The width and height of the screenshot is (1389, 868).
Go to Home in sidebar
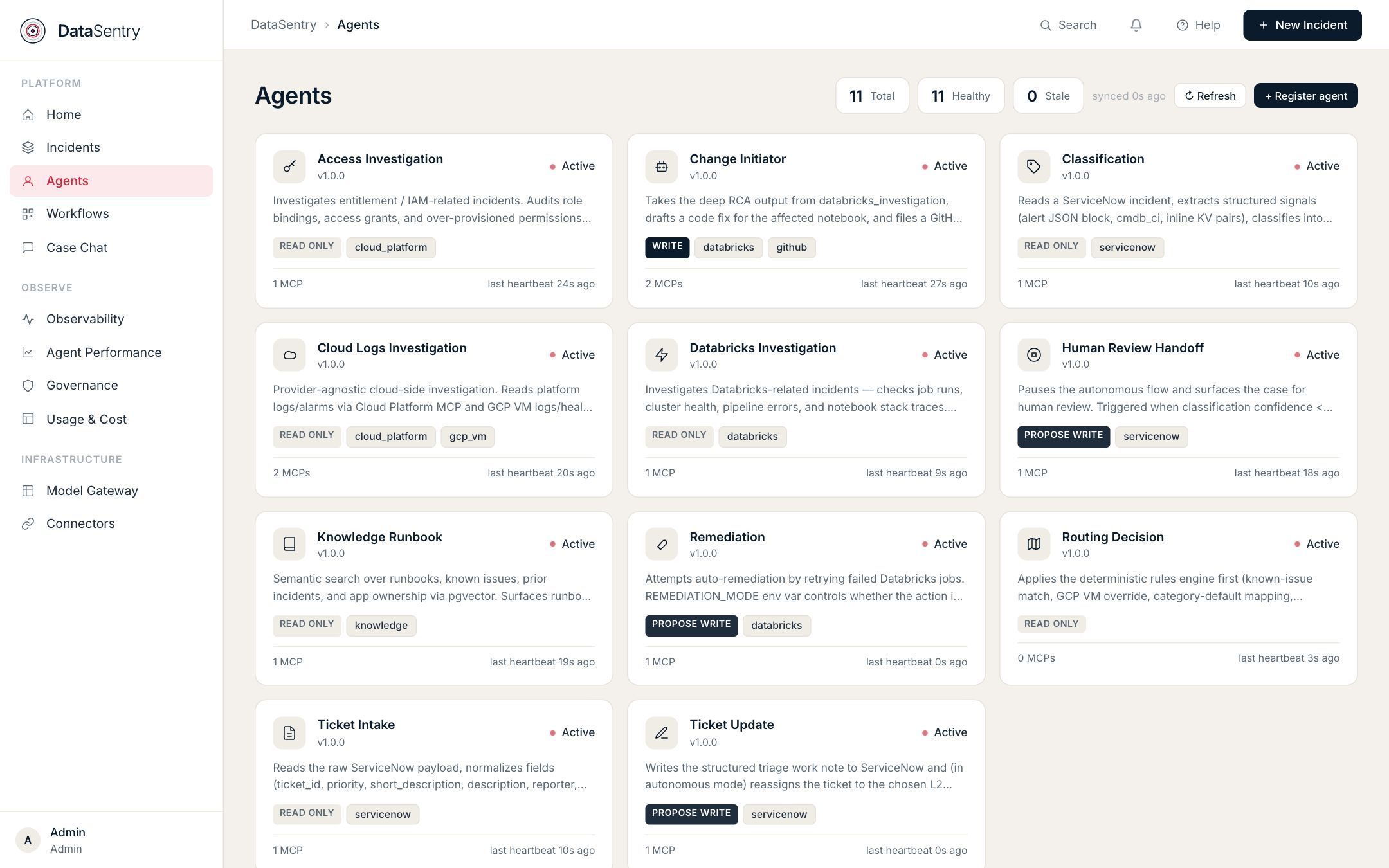tap(111, 114)
